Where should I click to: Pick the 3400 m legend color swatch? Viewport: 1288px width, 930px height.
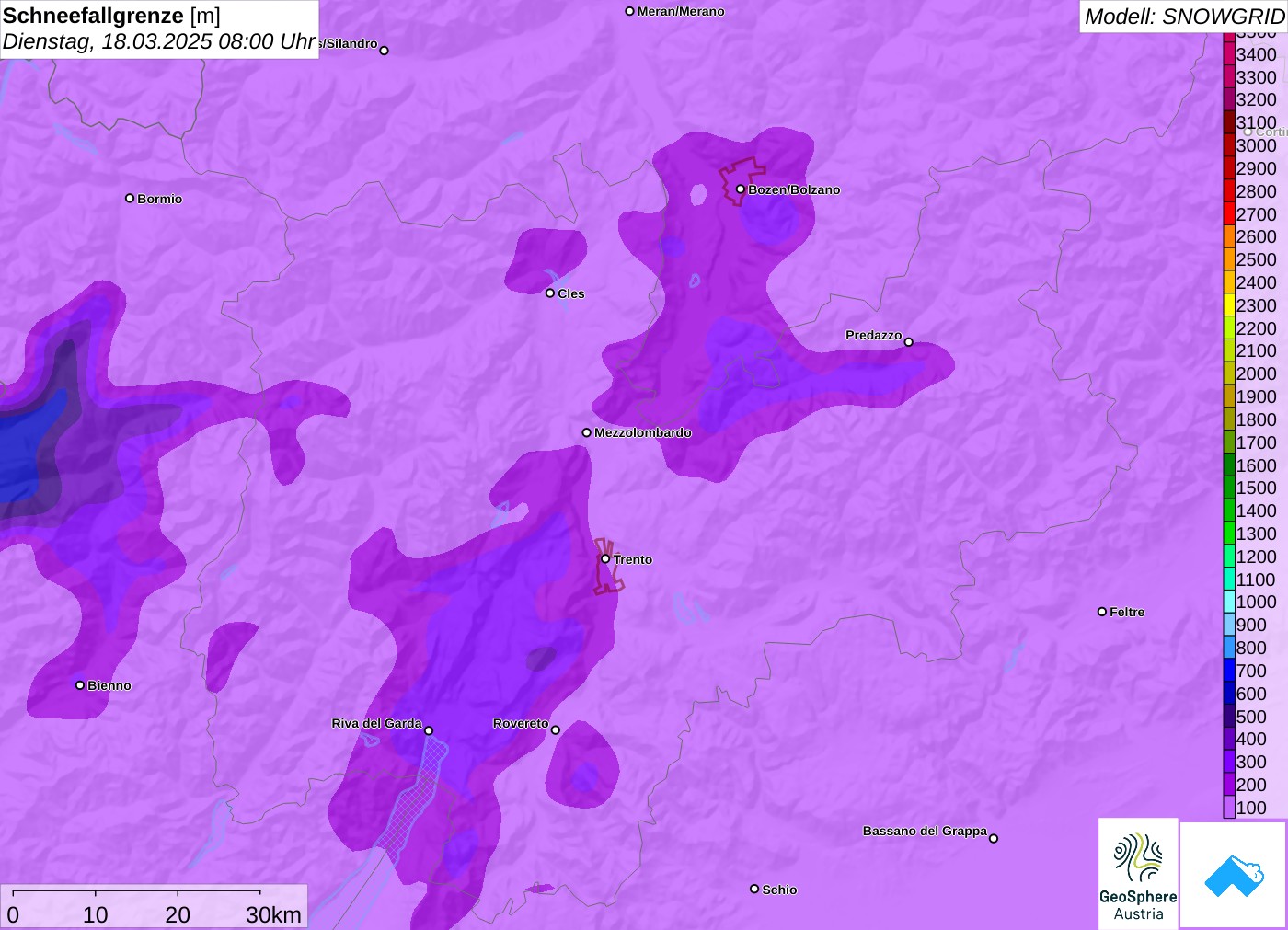point(1229,54)
